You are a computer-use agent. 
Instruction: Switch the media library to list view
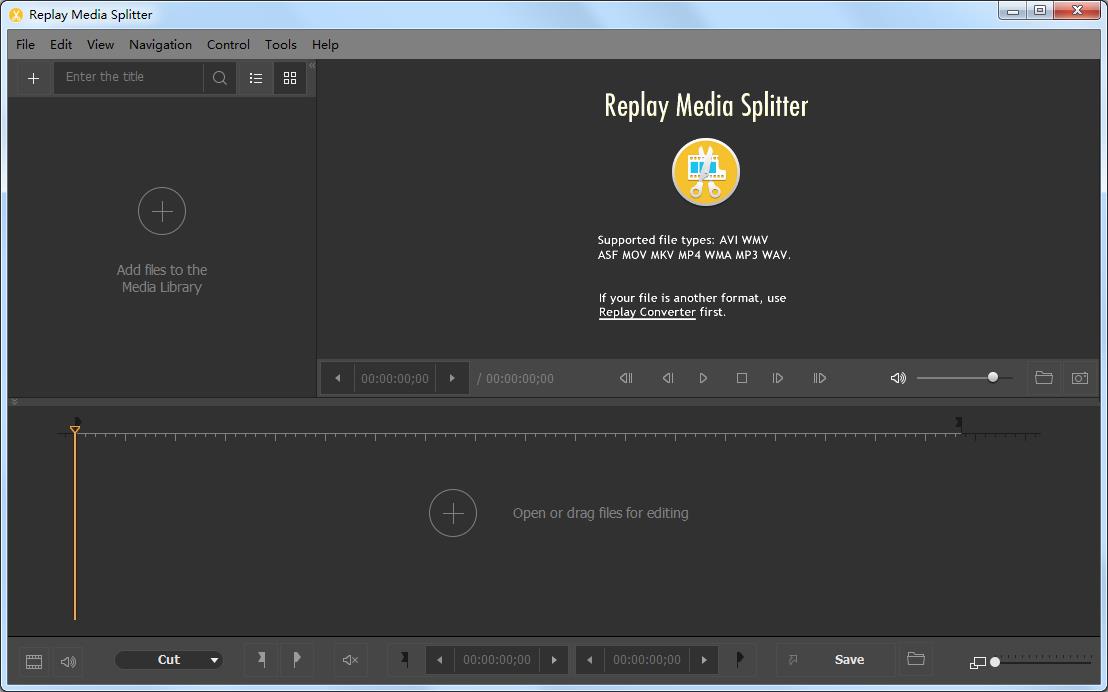(256, 78)
